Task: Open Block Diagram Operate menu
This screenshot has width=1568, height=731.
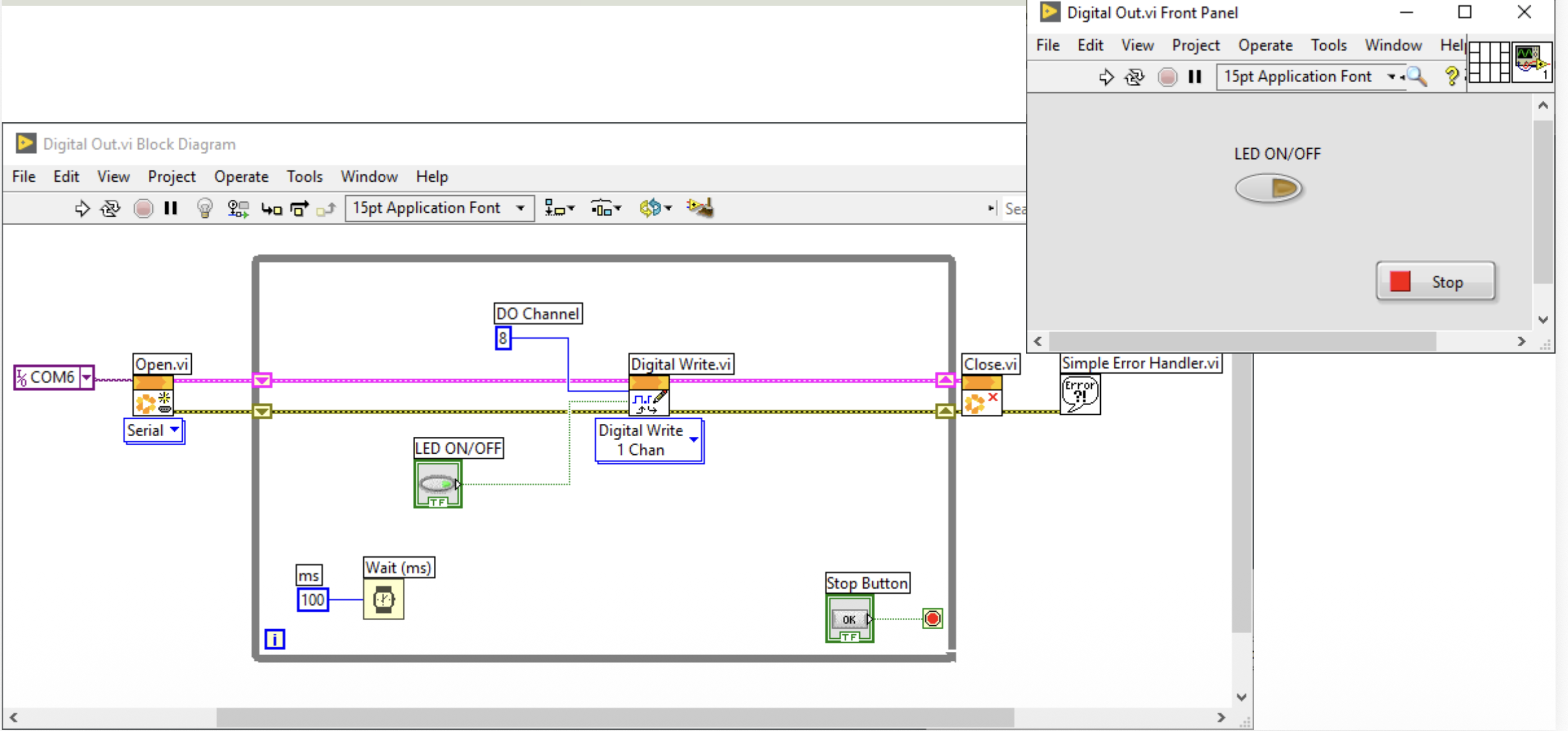Action: click(x=241, y=177)
